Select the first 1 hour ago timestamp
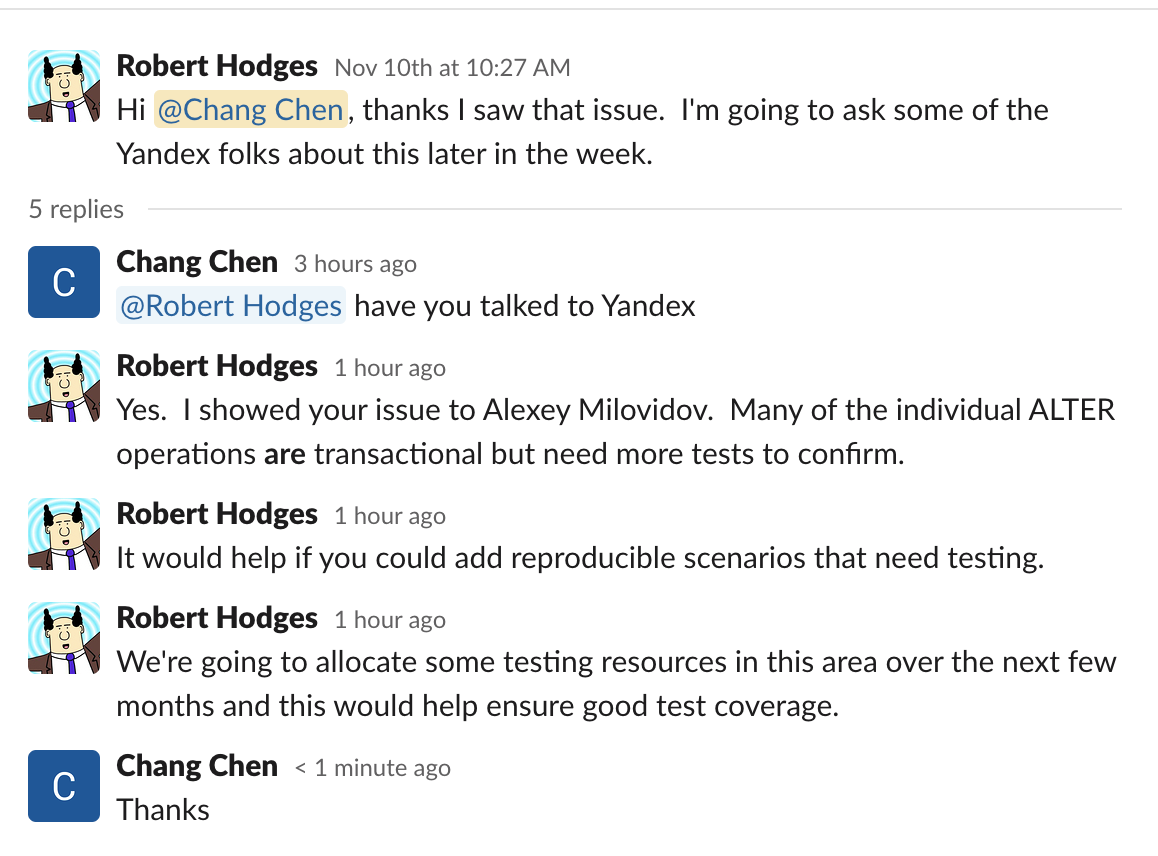 pos(389,368)
